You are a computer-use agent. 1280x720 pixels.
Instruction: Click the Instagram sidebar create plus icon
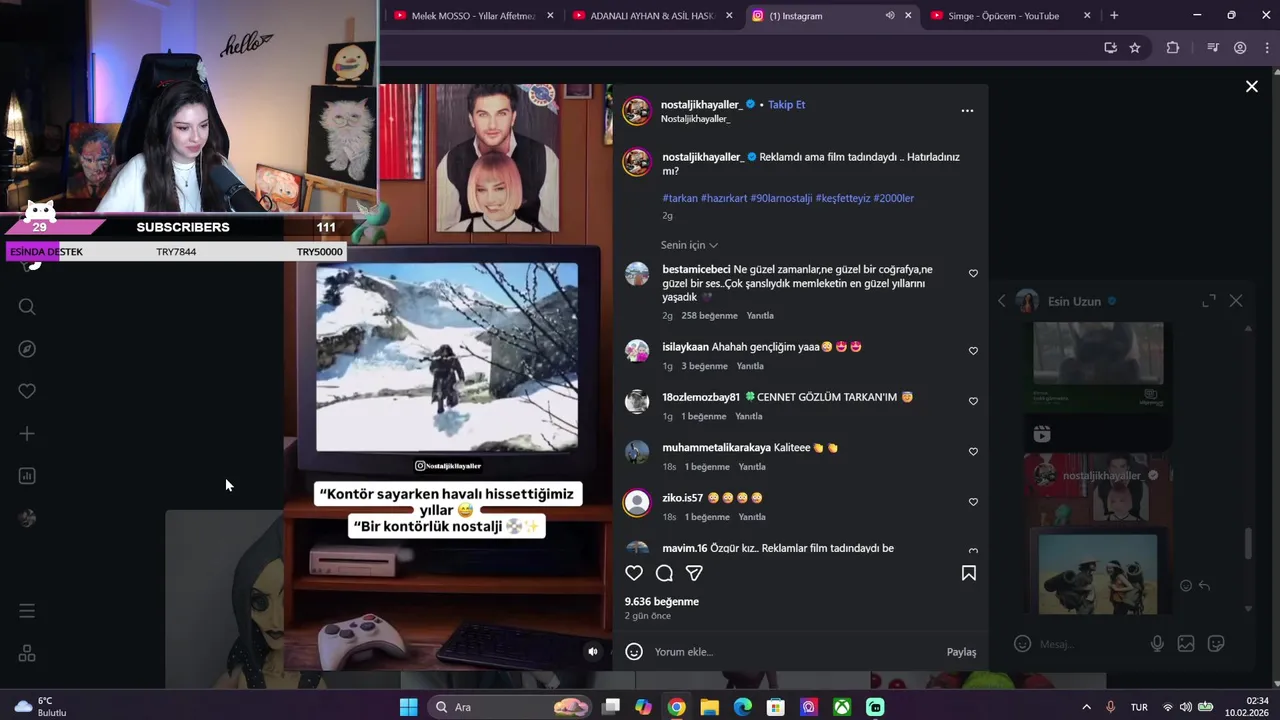[x=27, y=433]
